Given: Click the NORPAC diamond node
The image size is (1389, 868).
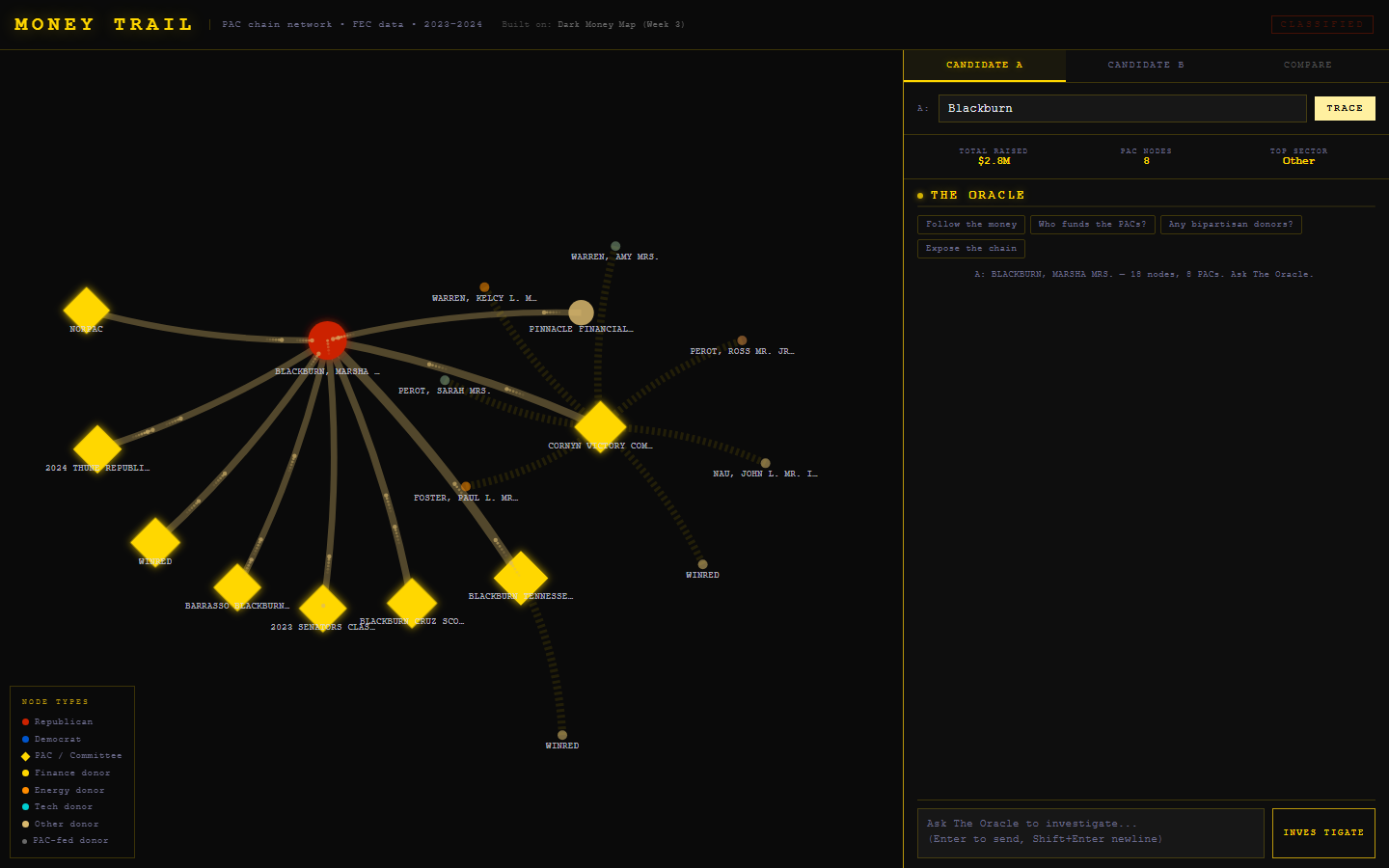Looking at the screenshot, I should (87, 310).
